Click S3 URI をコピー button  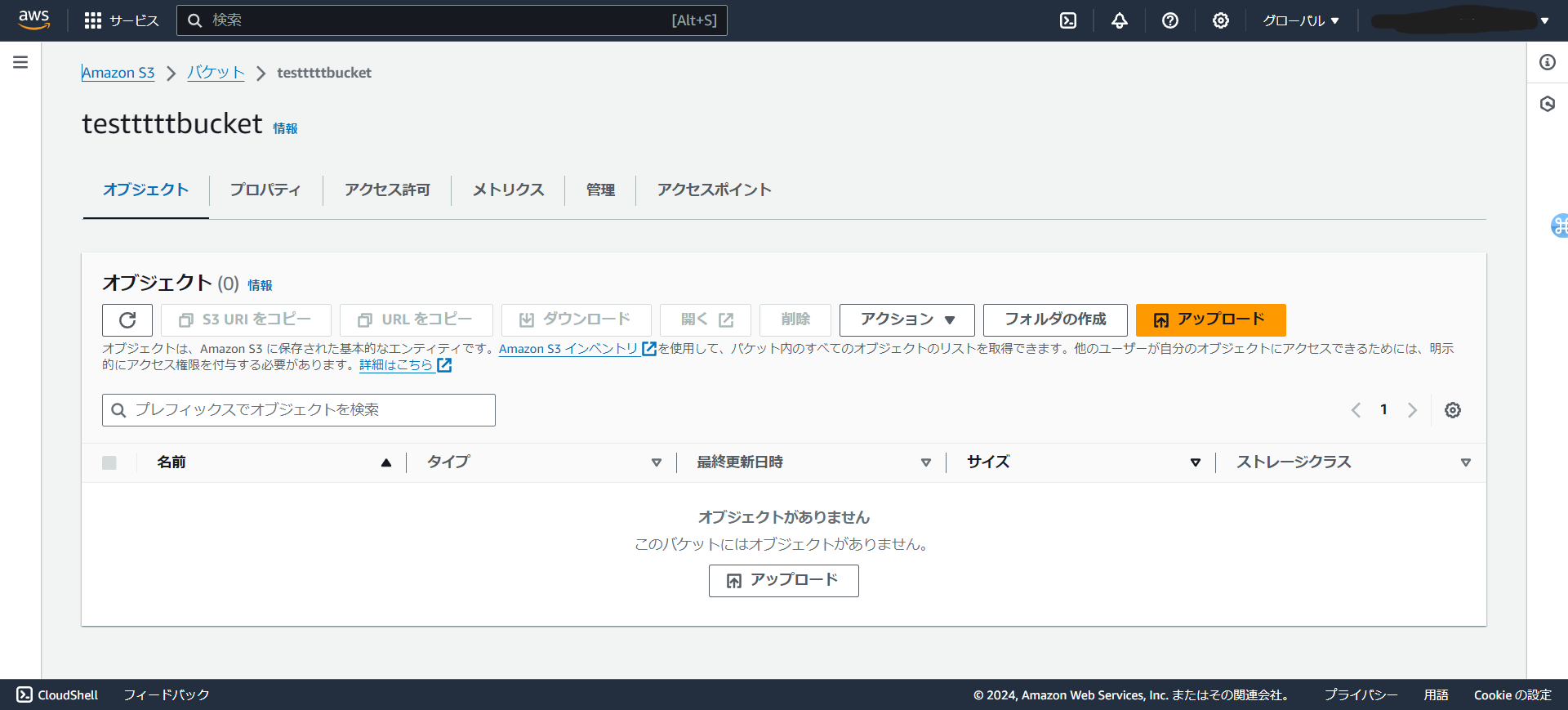click(x=246, y=320)
